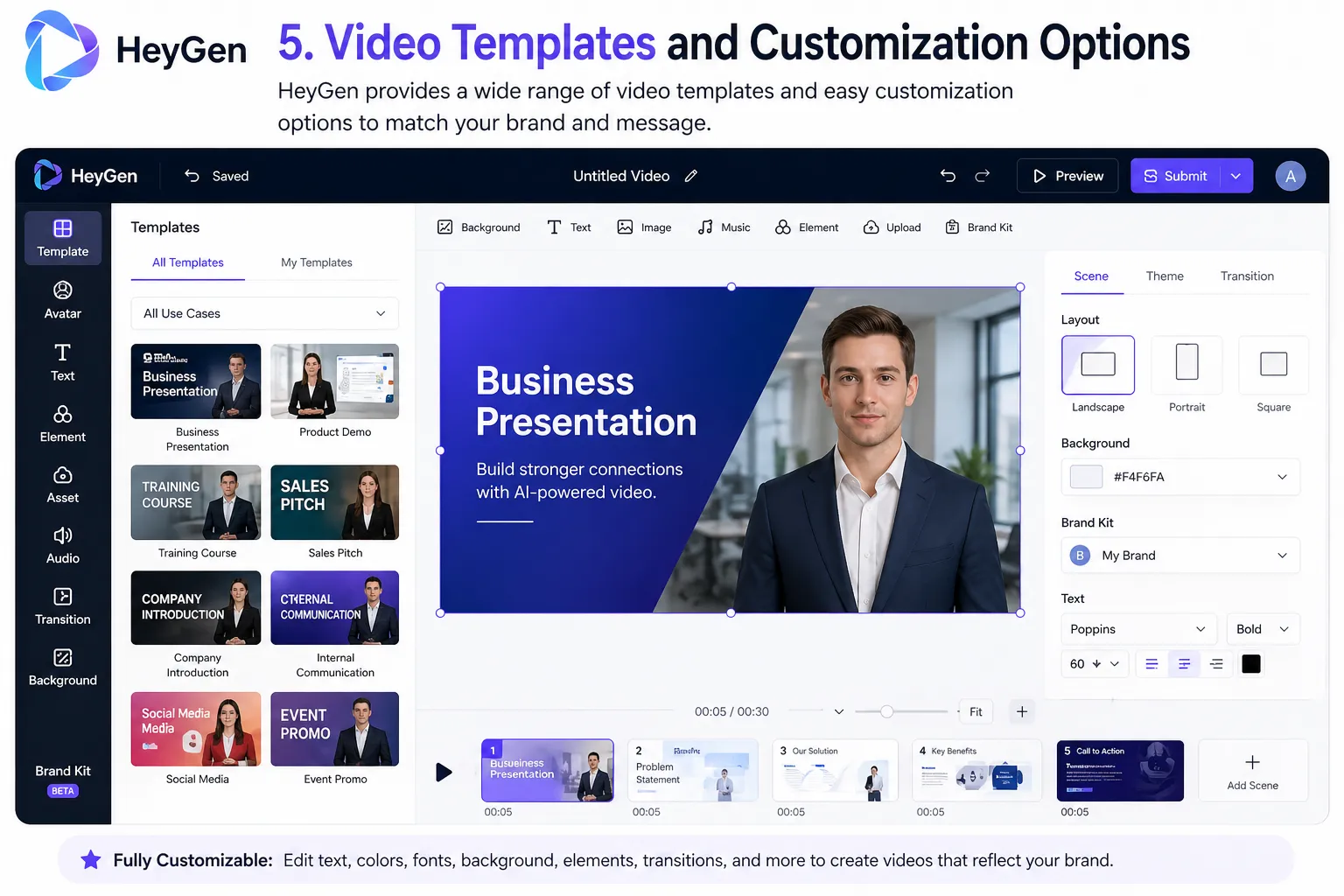Open the Poppins font dropdown
The image size is (1344, 896).
pos(1139,629)
